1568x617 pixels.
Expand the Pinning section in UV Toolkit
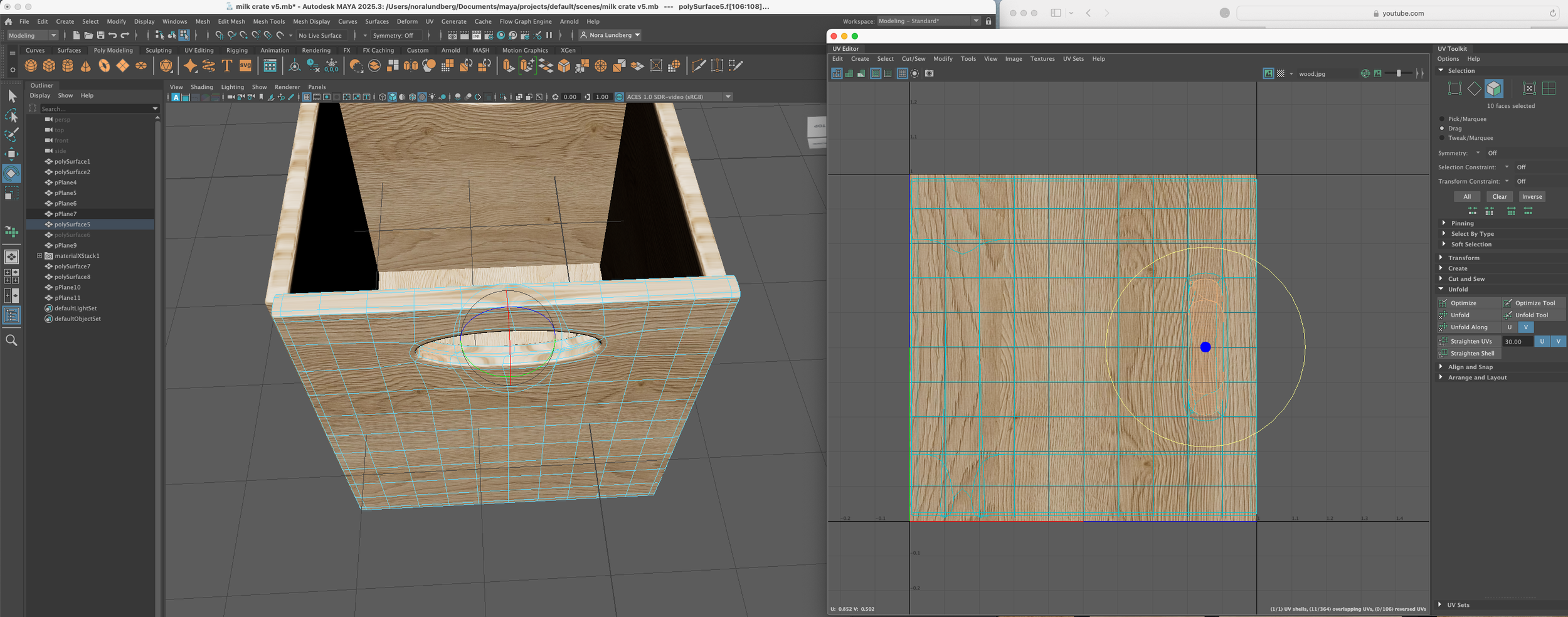click(1444, 223)
